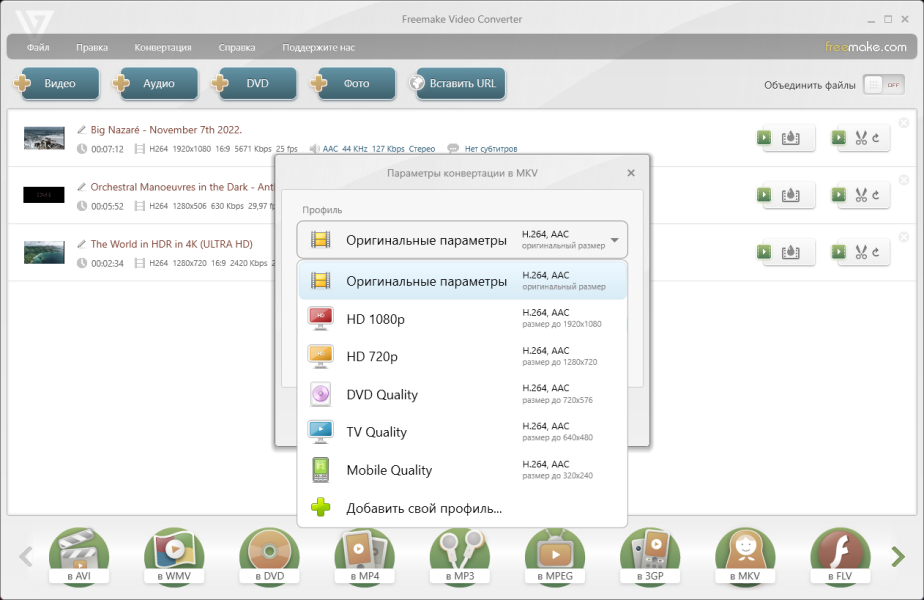
Task: Convert to FLV format
Action: tap(840, 556)
